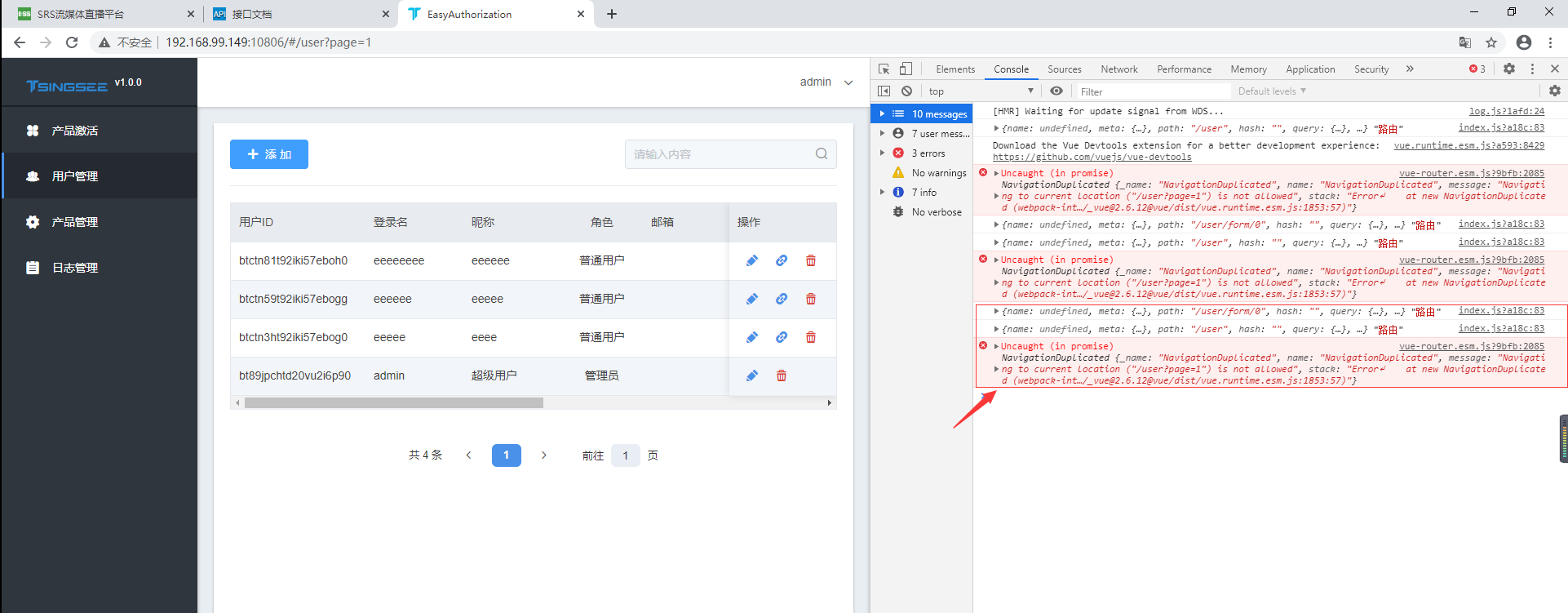
Task: Click the 请输入内容 search field
Action: tap(730, 154)
